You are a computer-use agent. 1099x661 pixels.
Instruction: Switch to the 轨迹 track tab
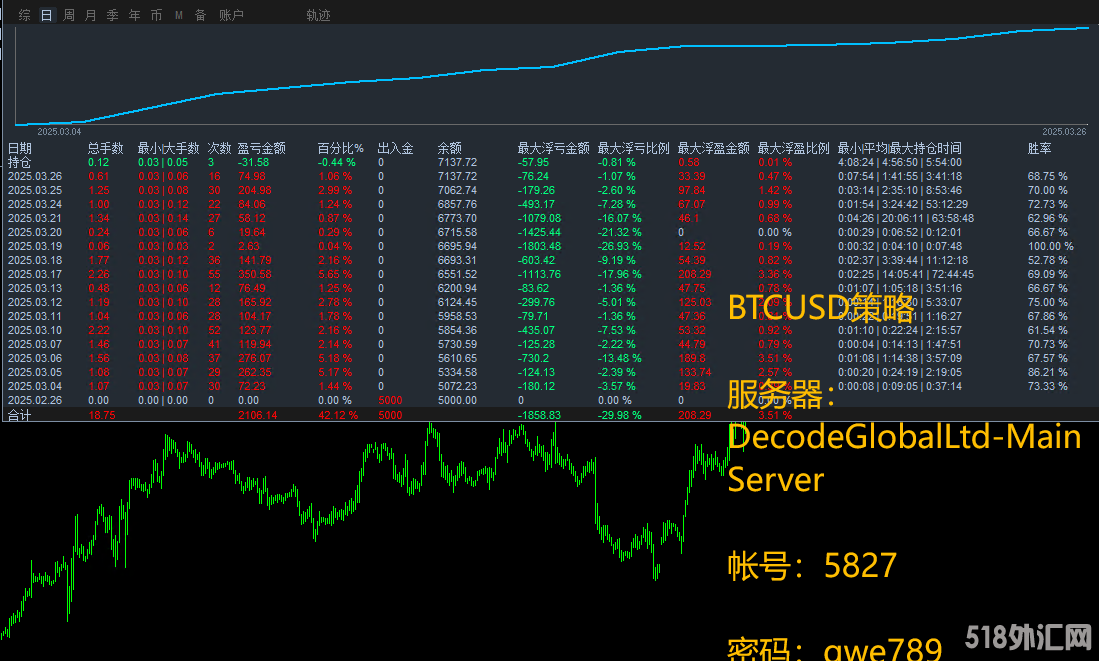click(318, 15)
